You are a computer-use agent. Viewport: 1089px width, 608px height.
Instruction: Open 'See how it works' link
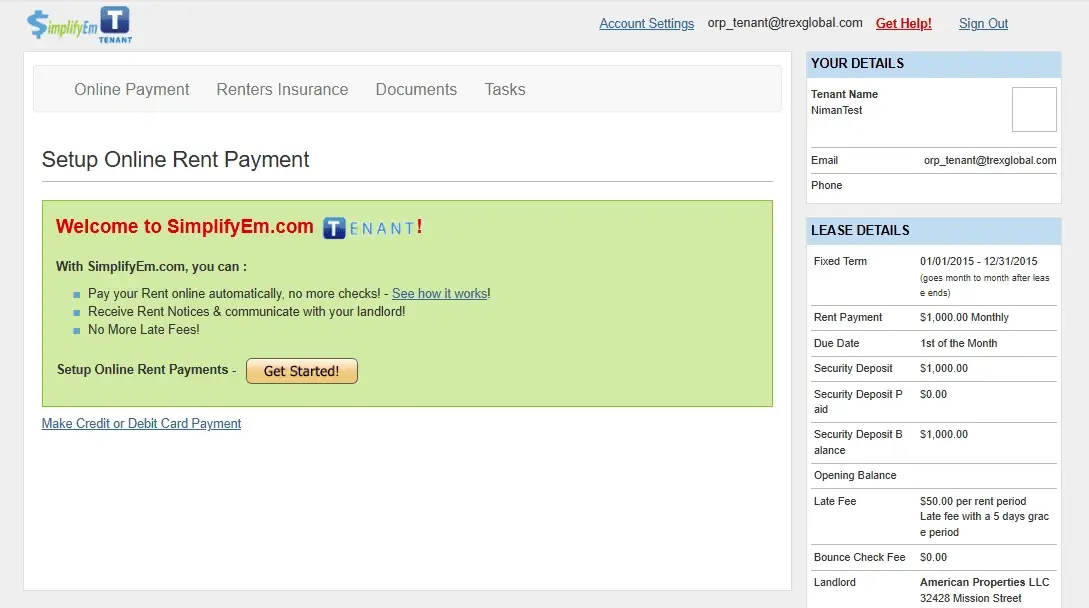pos(438,293)
